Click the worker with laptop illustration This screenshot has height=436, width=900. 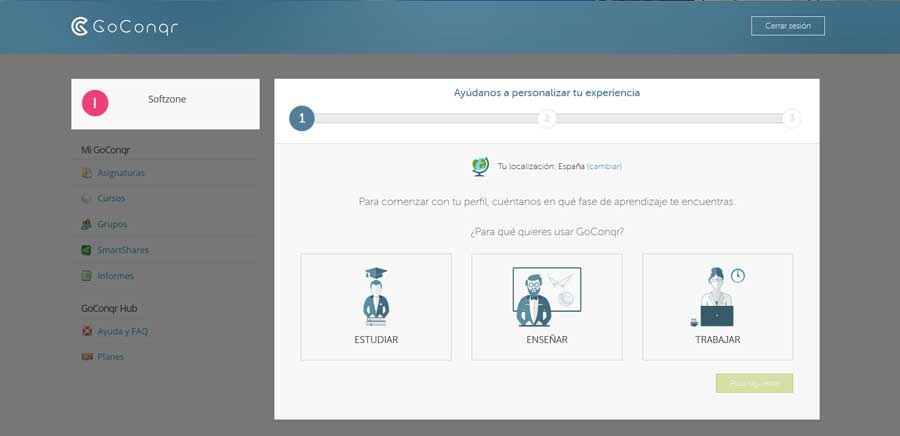tap(717, 297)
